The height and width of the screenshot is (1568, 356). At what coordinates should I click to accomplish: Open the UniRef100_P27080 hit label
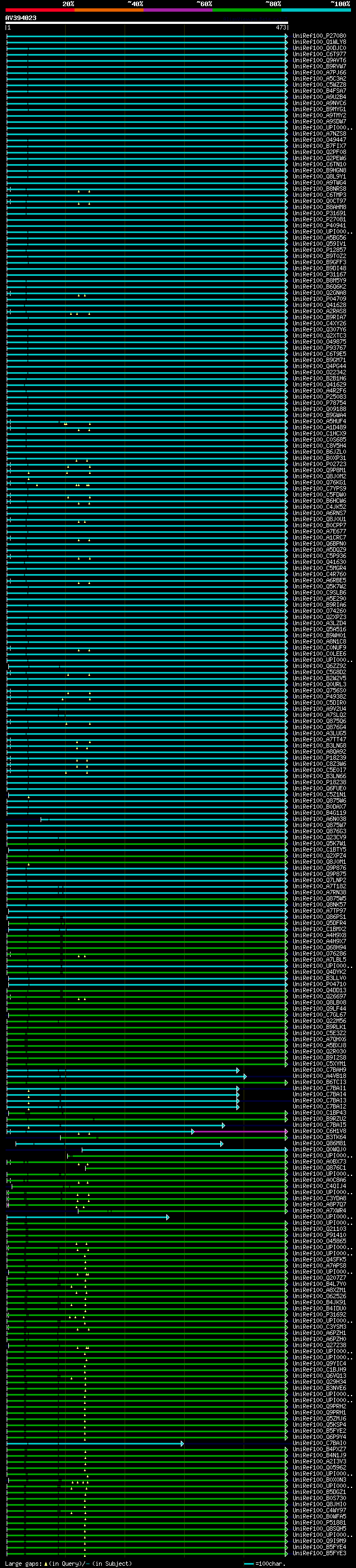tap(319, 36)
